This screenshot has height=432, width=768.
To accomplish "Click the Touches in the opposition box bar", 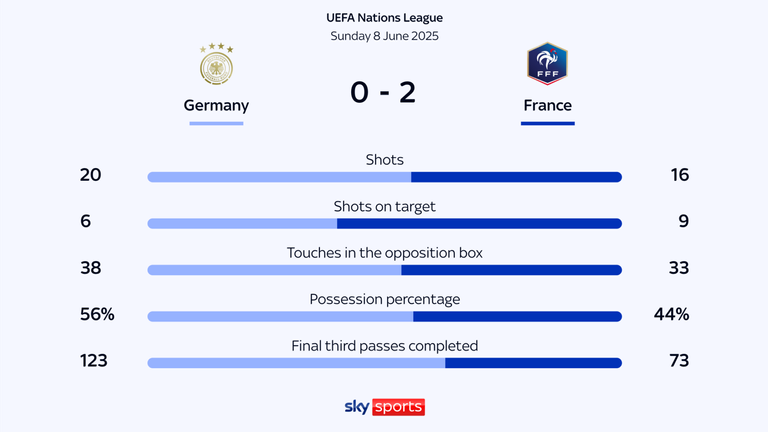I will (384, 270).
